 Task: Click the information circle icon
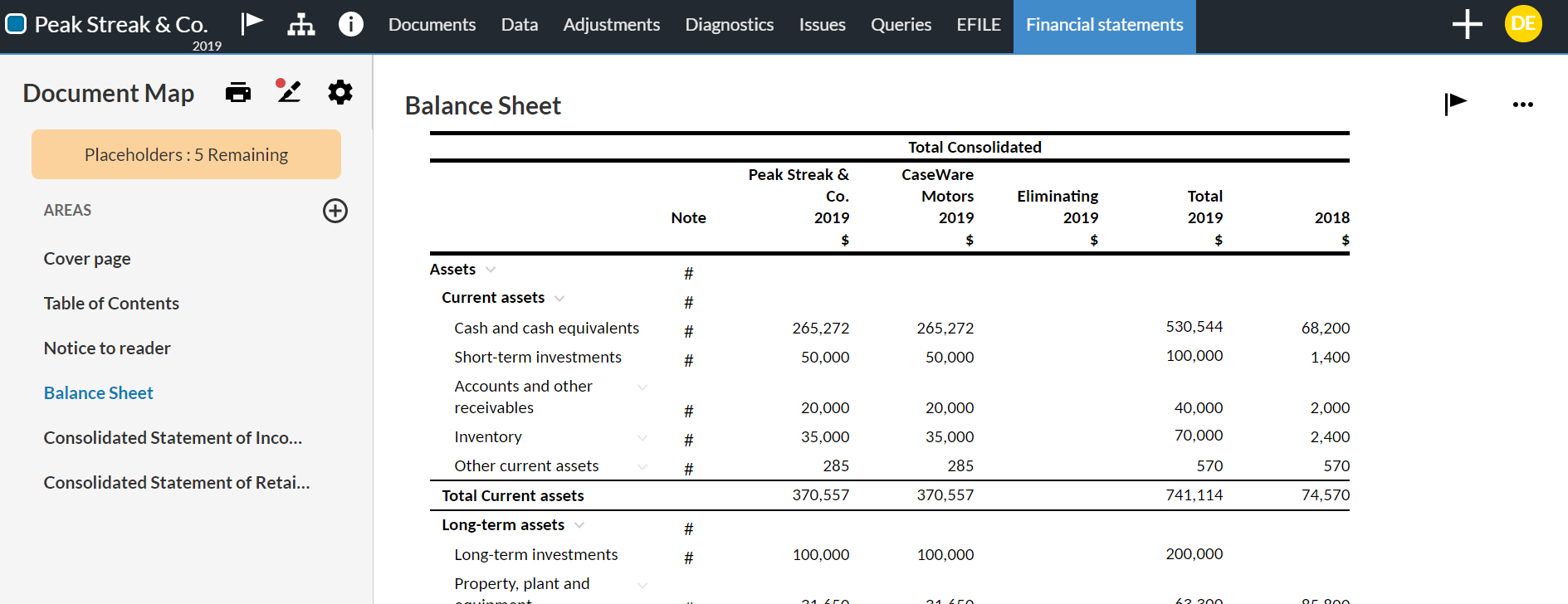(350, 24)
